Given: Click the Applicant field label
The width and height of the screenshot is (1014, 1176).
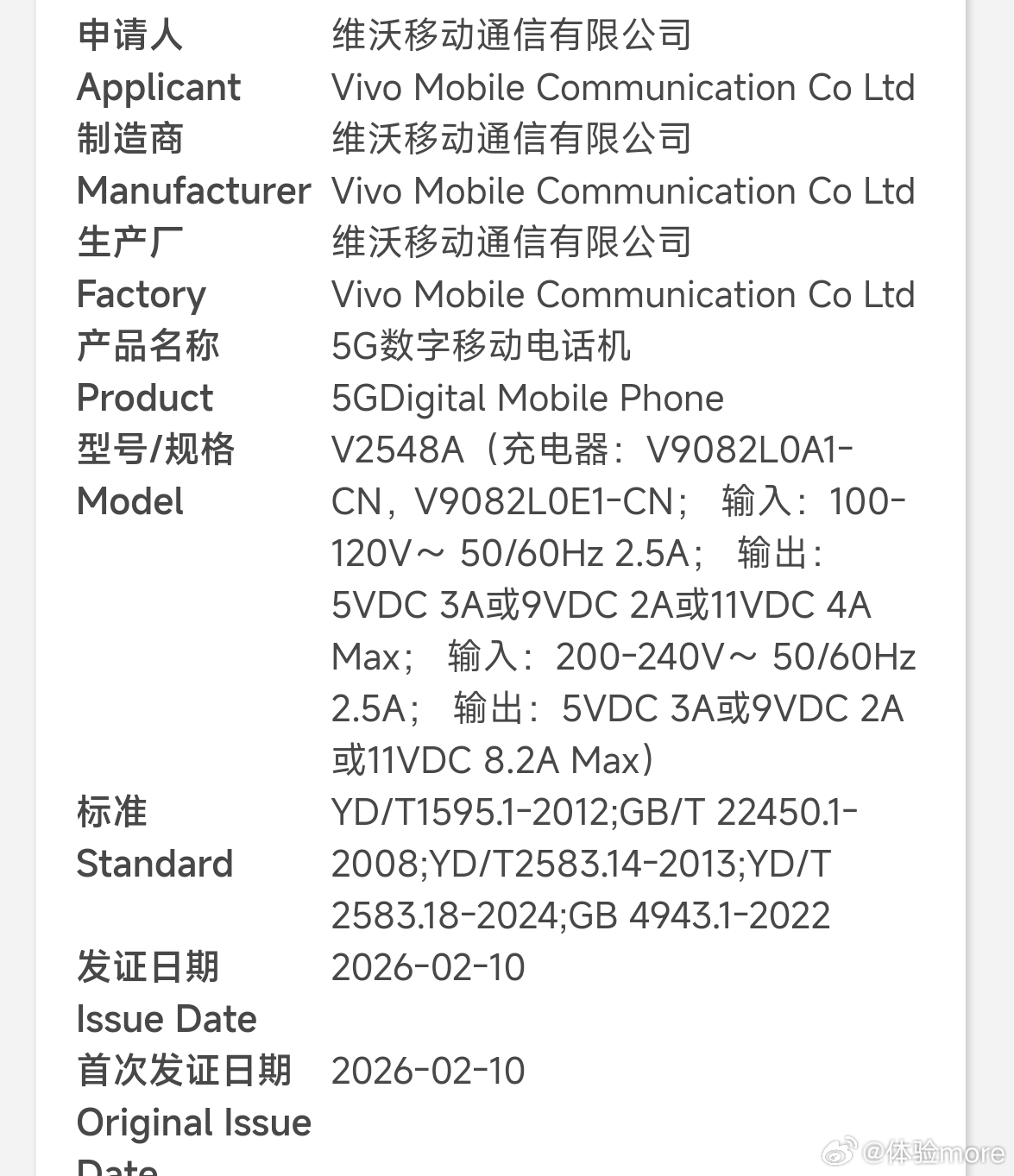Looking at the screenshot, I should click(x=159, y=87).
